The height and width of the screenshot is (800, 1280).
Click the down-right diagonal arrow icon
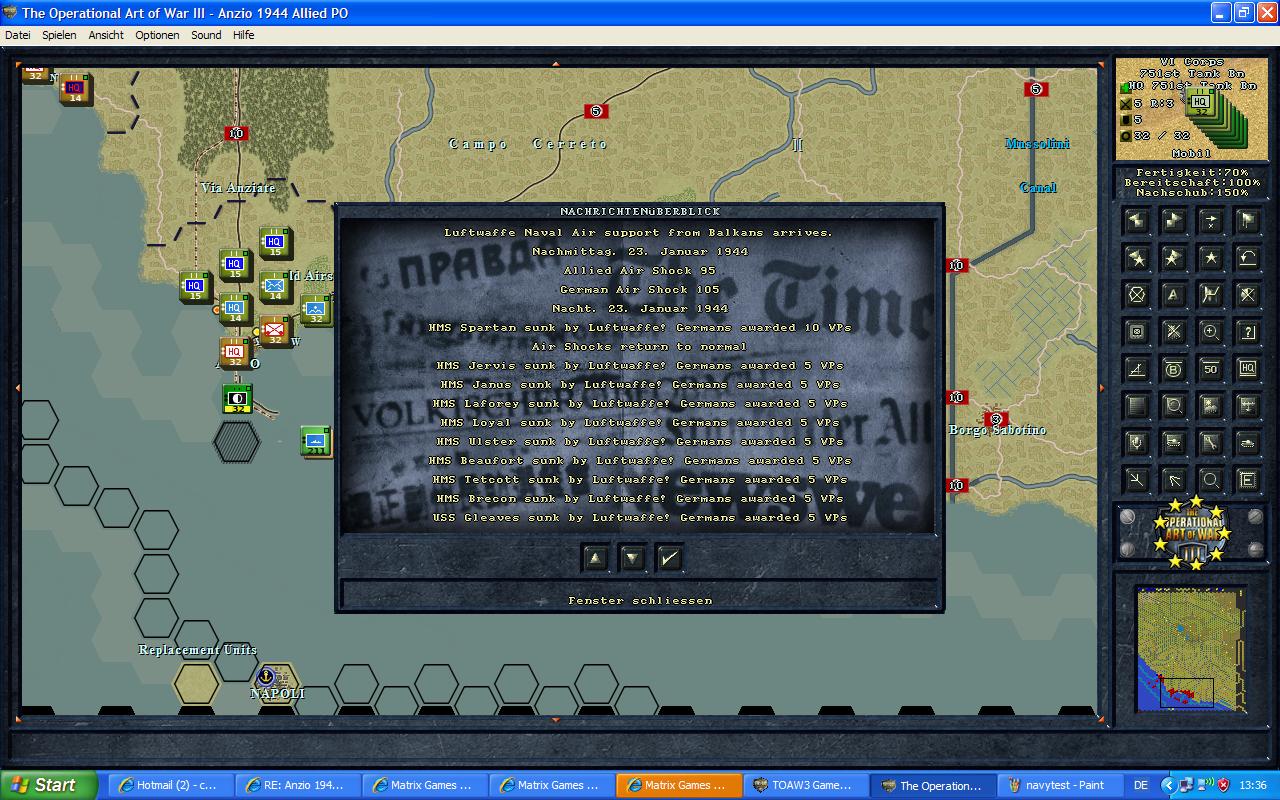(1136, 480)
